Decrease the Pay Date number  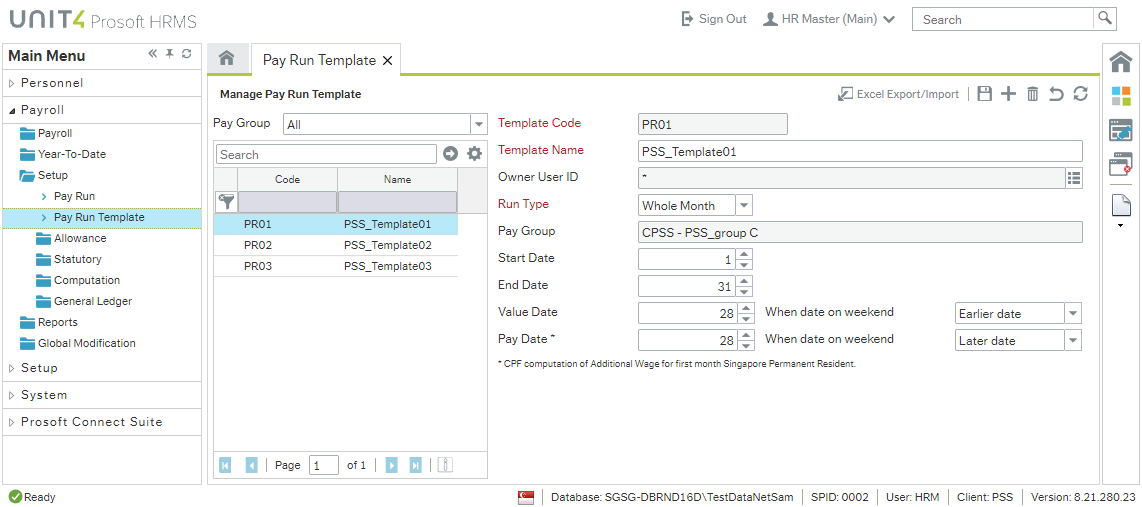click(x=744, y=345)
